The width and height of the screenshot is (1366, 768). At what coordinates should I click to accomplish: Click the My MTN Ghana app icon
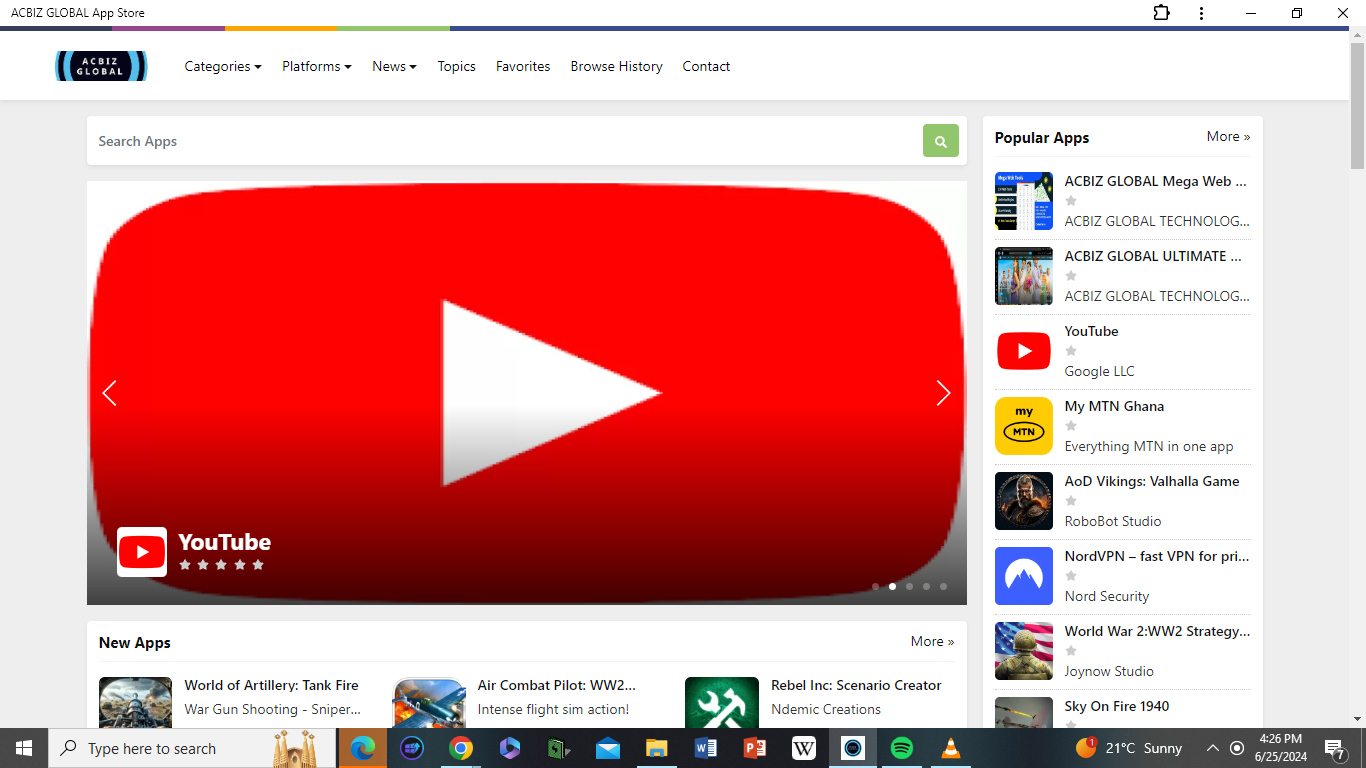1024,426
